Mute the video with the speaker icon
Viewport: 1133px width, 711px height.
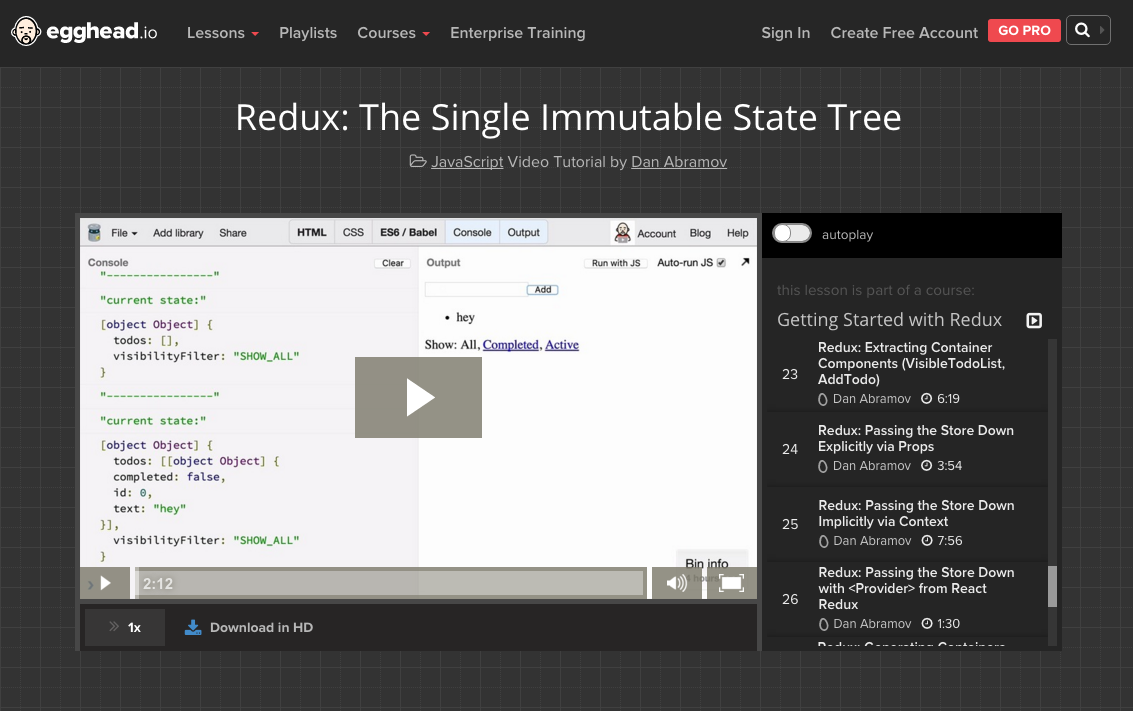click(x=676, y=583)
